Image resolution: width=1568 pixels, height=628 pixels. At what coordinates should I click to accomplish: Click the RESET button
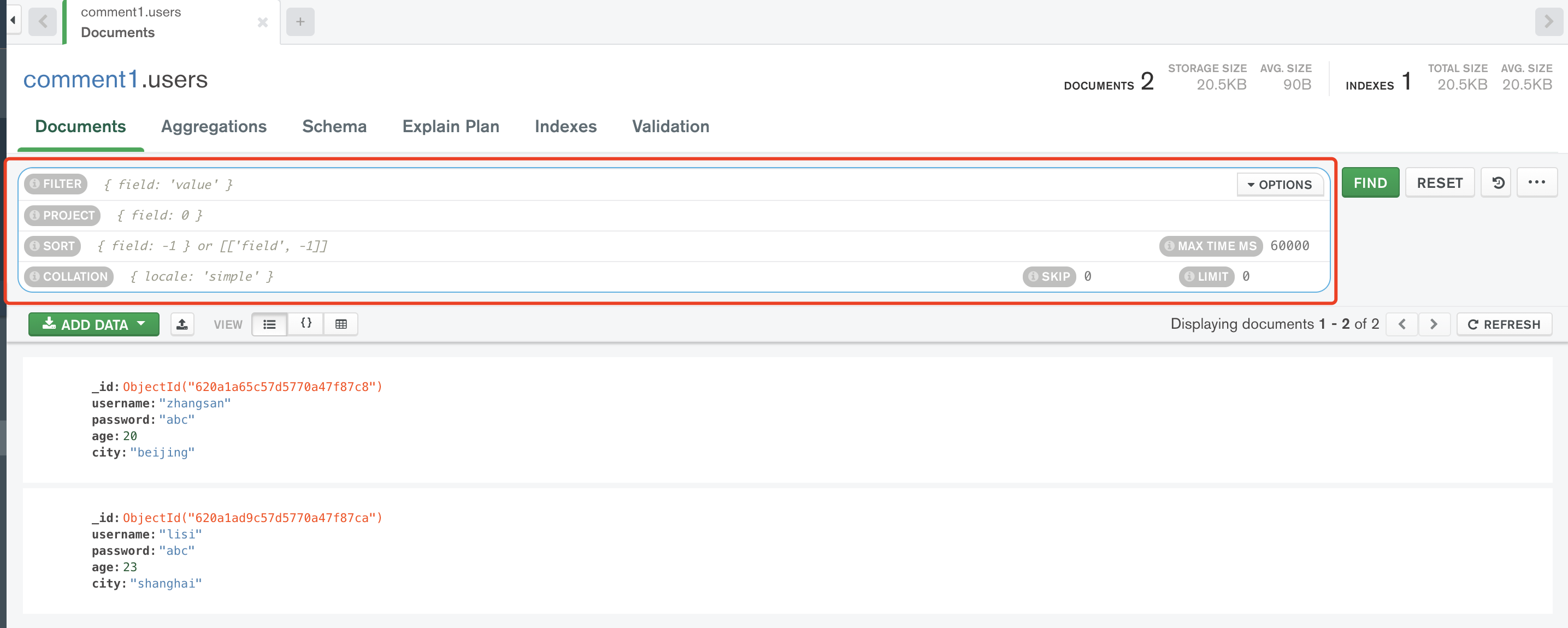(x=1439, y=182)
